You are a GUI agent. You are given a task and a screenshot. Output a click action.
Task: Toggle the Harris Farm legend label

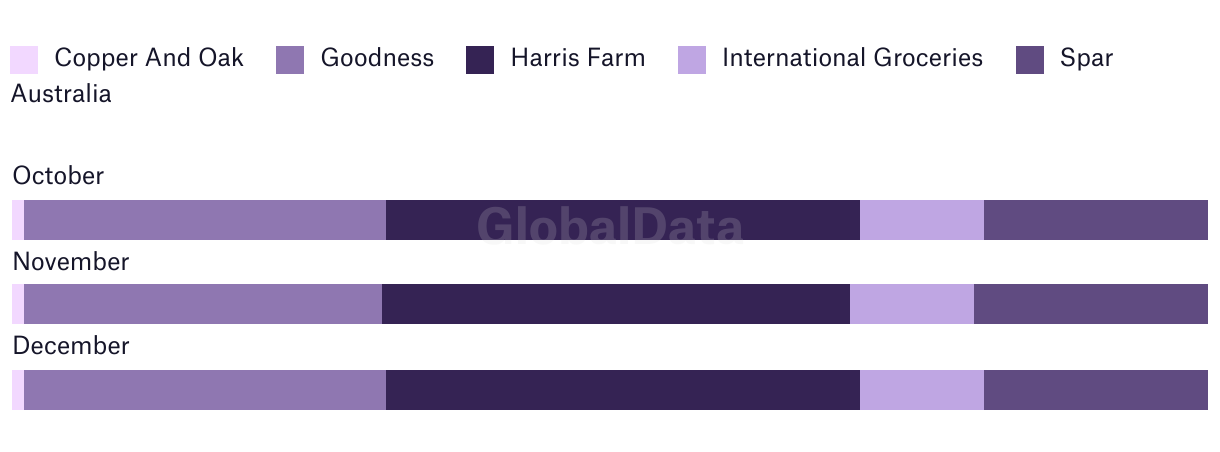point(578,58)
